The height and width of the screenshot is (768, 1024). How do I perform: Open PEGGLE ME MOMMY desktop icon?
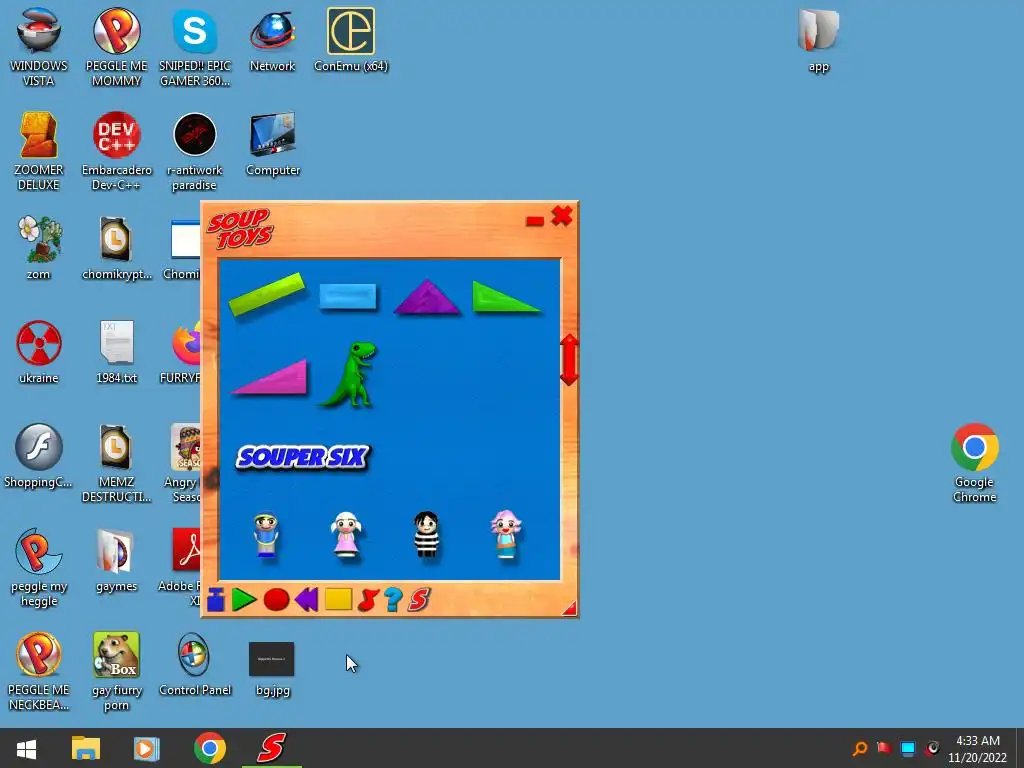[x=116, y=47]
